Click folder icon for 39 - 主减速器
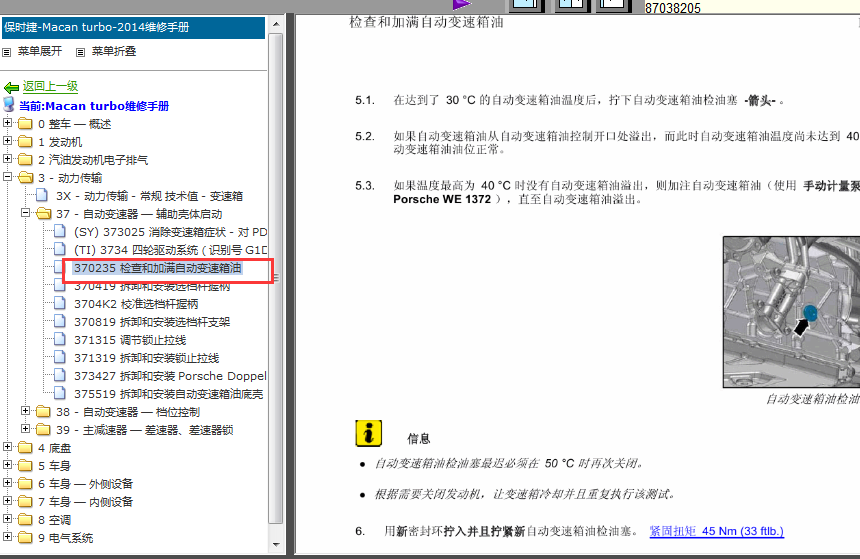The image size is (860, 559). tap(43, 430)
